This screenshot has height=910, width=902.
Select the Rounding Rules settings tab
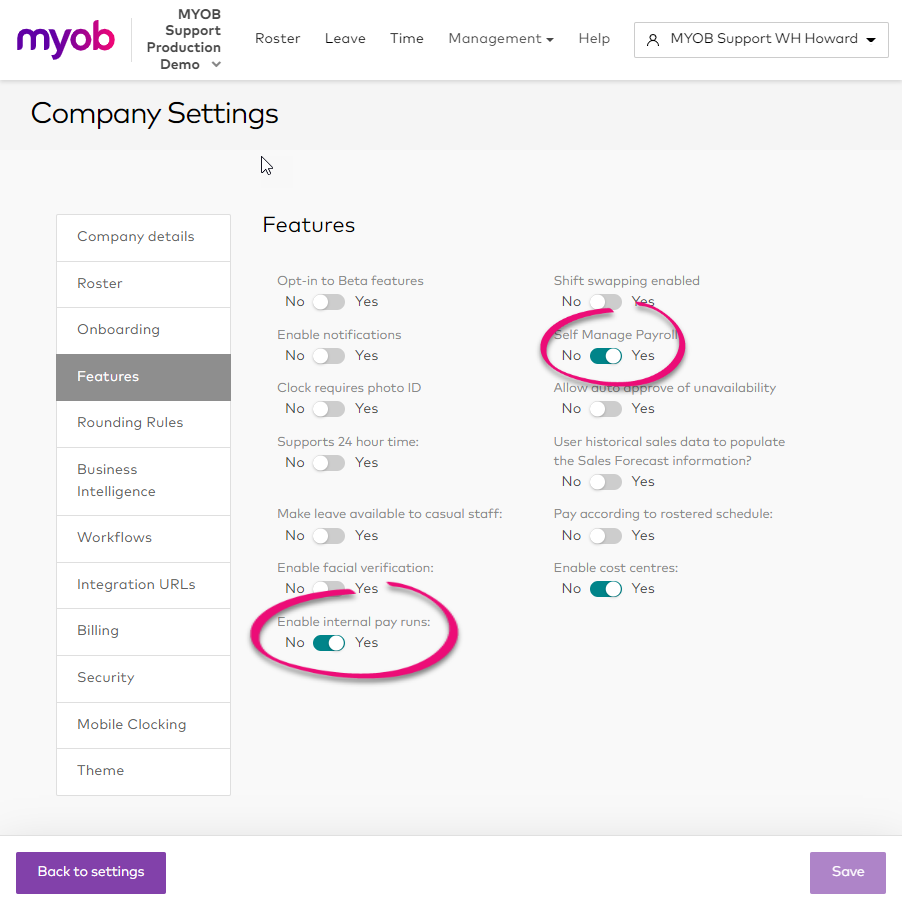(143, 423)
